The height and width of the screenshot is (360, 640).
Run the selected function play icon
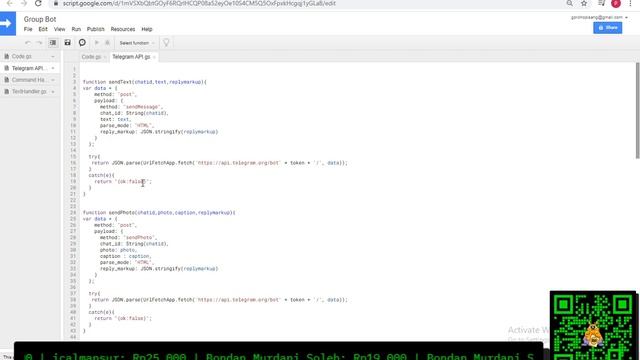coord(97,42)
